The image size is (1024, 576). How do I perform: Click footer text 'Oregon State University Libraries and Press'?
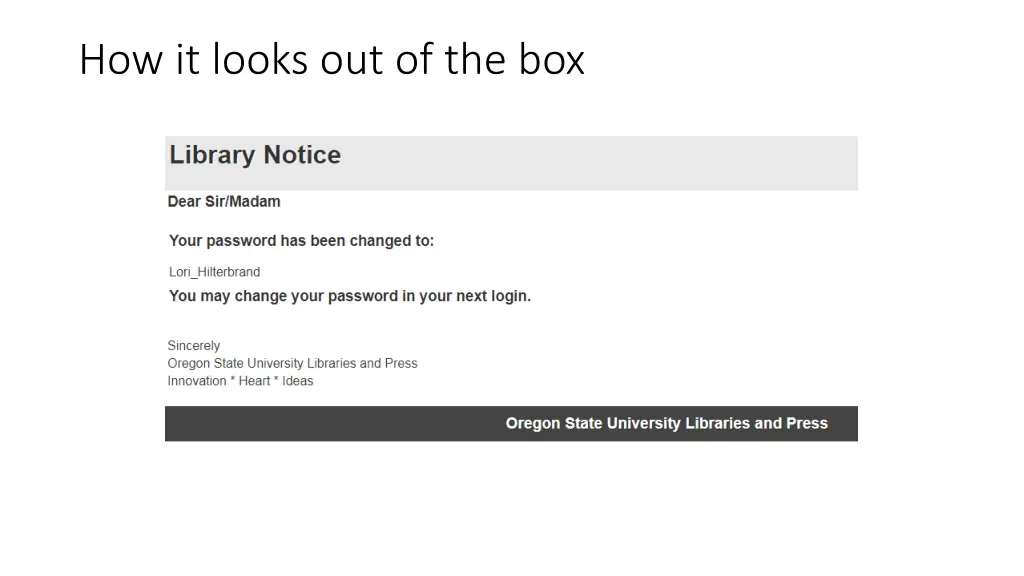tap(666, 423)
